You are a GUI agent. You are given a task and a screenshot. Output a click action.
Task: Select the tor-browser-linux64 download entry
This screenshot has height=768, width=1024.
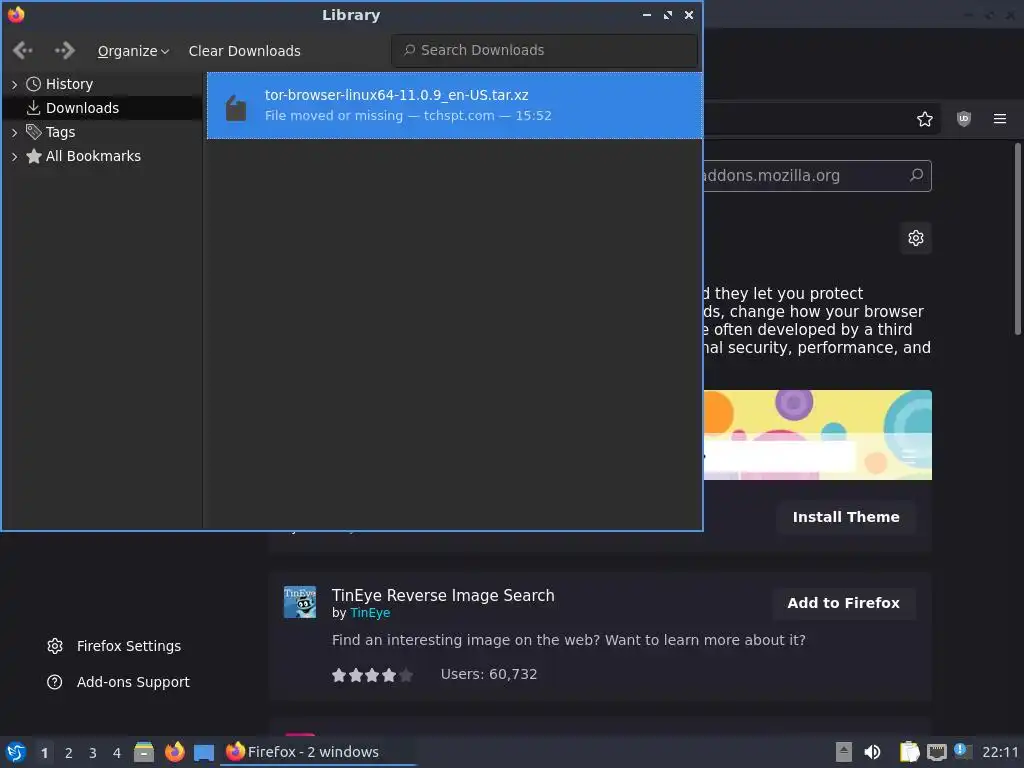(x=455, y=105)
